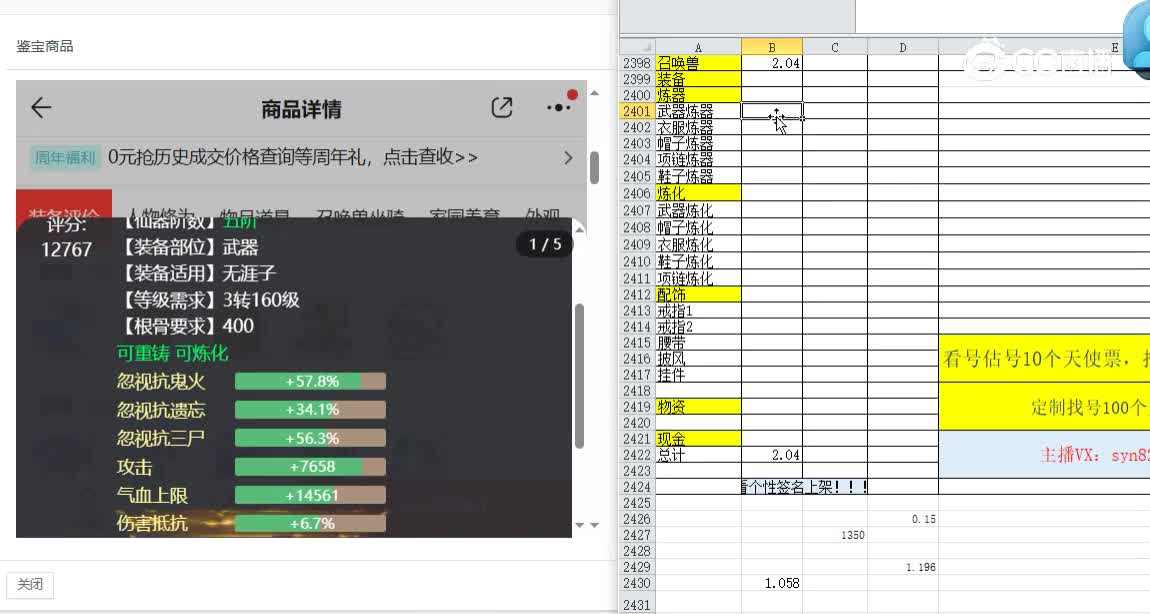Click the column B header in the spreadsheet
Viewport: 1150px width, 614px height.
click(x=772, y=46)
